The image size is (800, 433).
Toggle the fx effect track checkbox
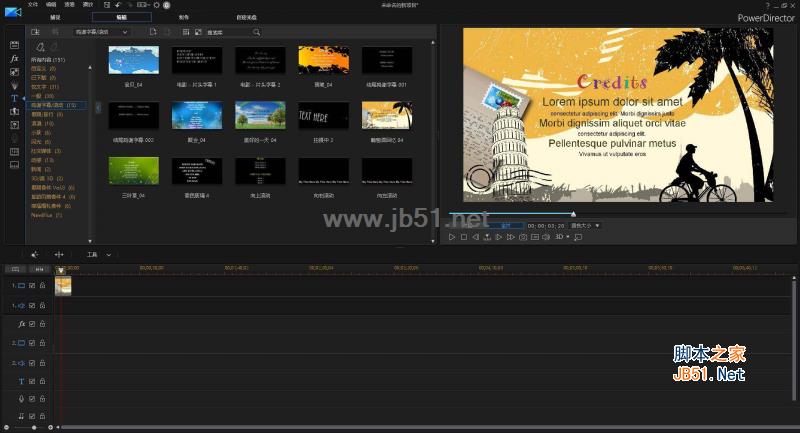pyautogui.click(x=32, y=324)
